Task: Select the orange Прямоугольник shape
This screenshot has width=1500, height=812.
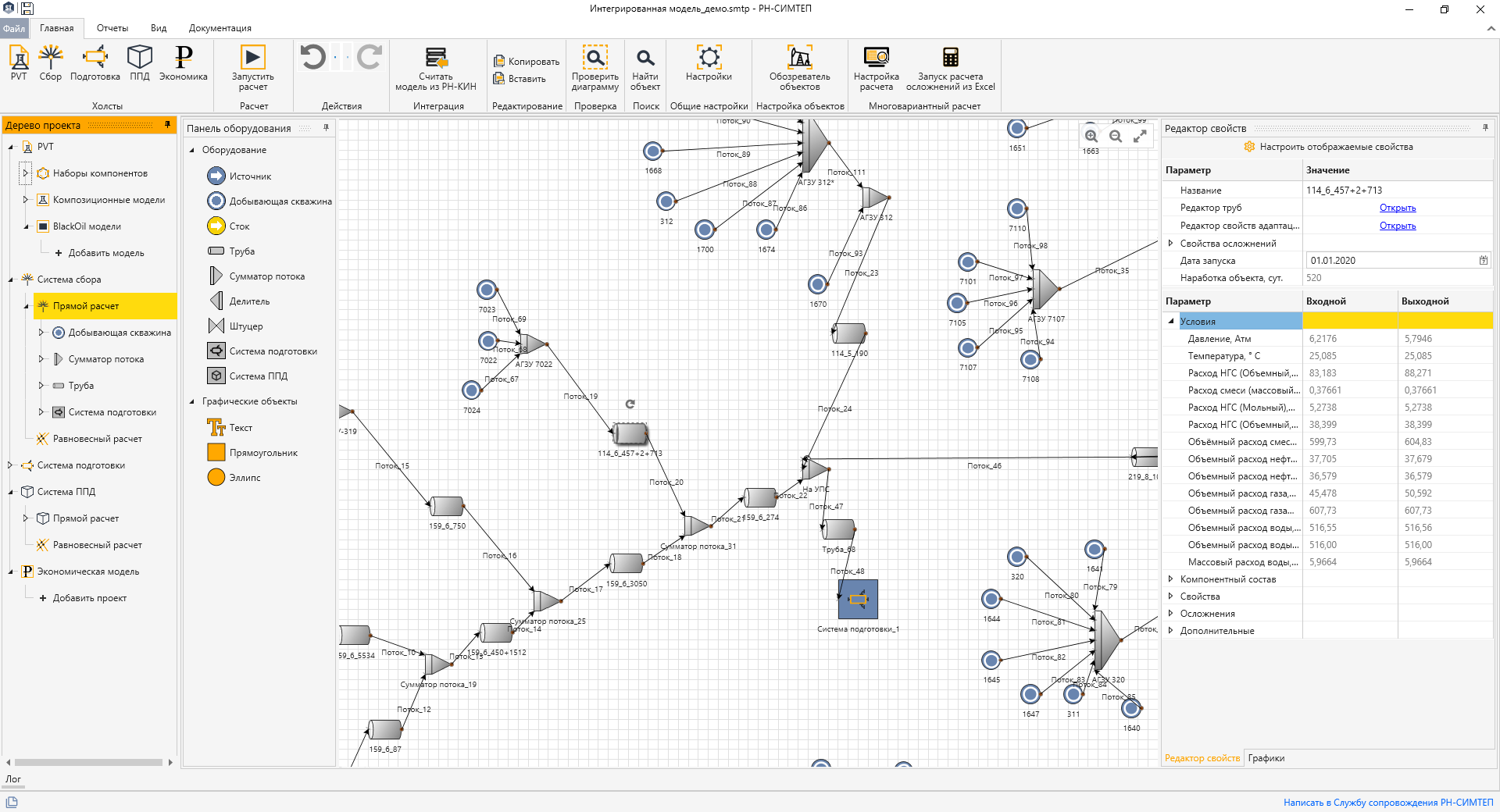Action: pyautogui.click(x=252, y=453)
